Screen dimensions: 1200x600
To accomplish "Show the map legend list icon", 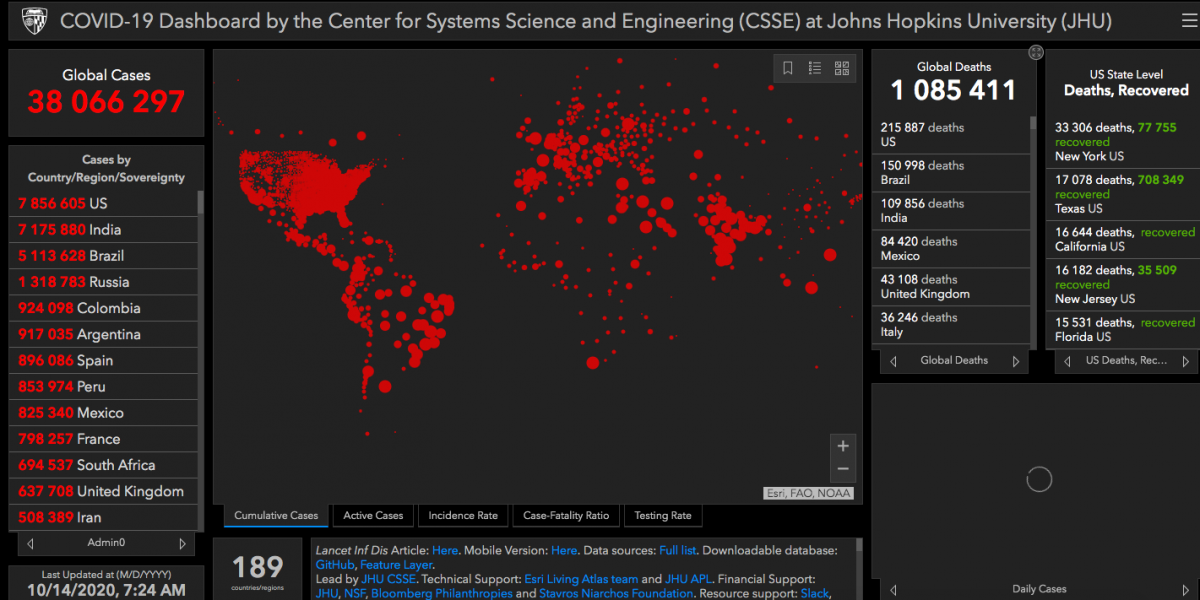I will click(815, 68).
